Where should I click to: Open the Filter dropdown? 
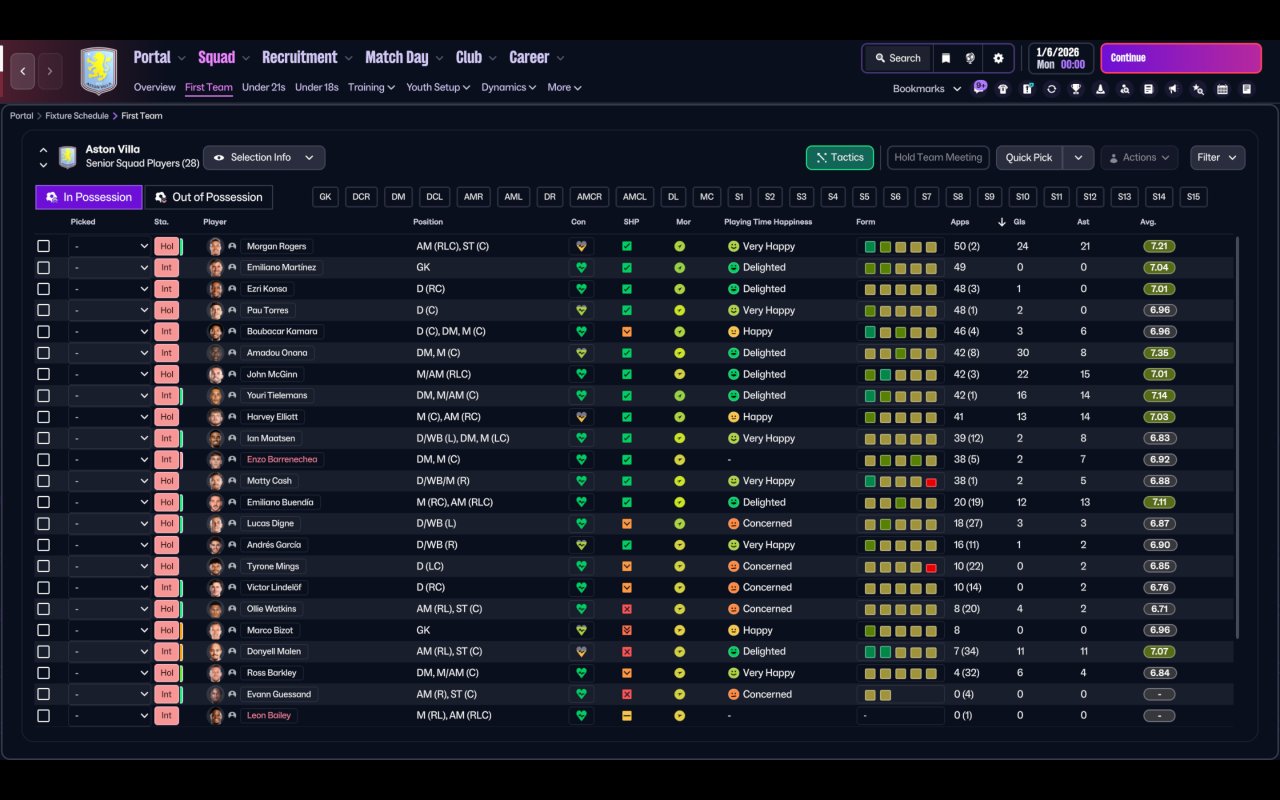coord(1217,158)
